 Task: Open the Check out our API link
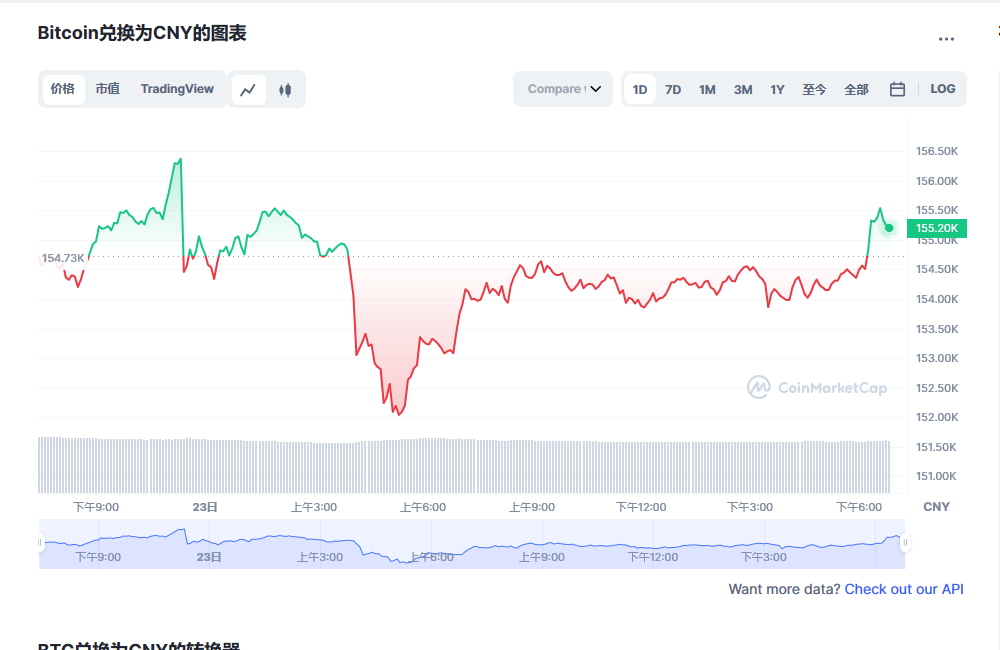coord(904,589)
